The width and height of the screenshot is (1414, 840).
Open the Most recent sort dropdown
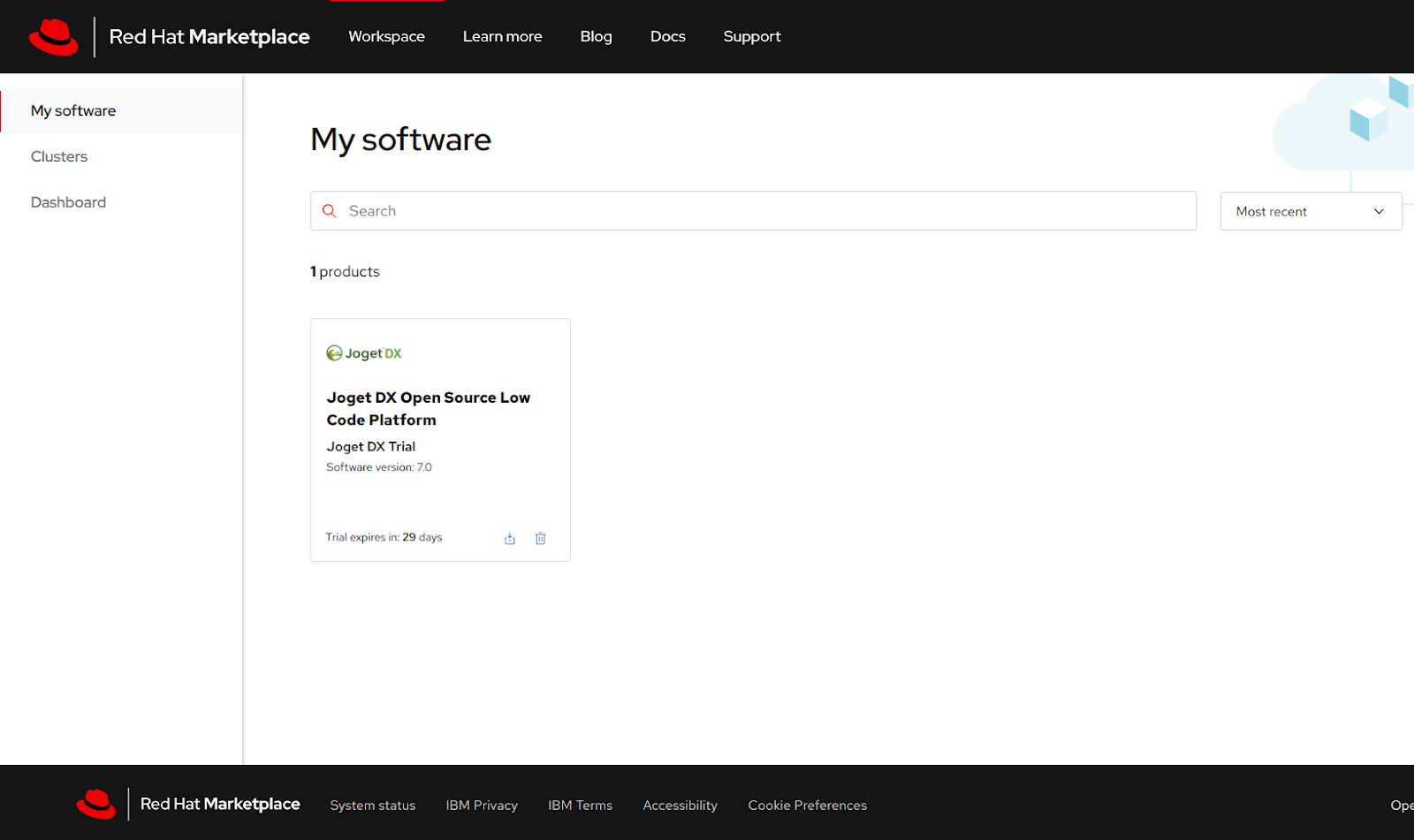click(x=1311, y=211)
